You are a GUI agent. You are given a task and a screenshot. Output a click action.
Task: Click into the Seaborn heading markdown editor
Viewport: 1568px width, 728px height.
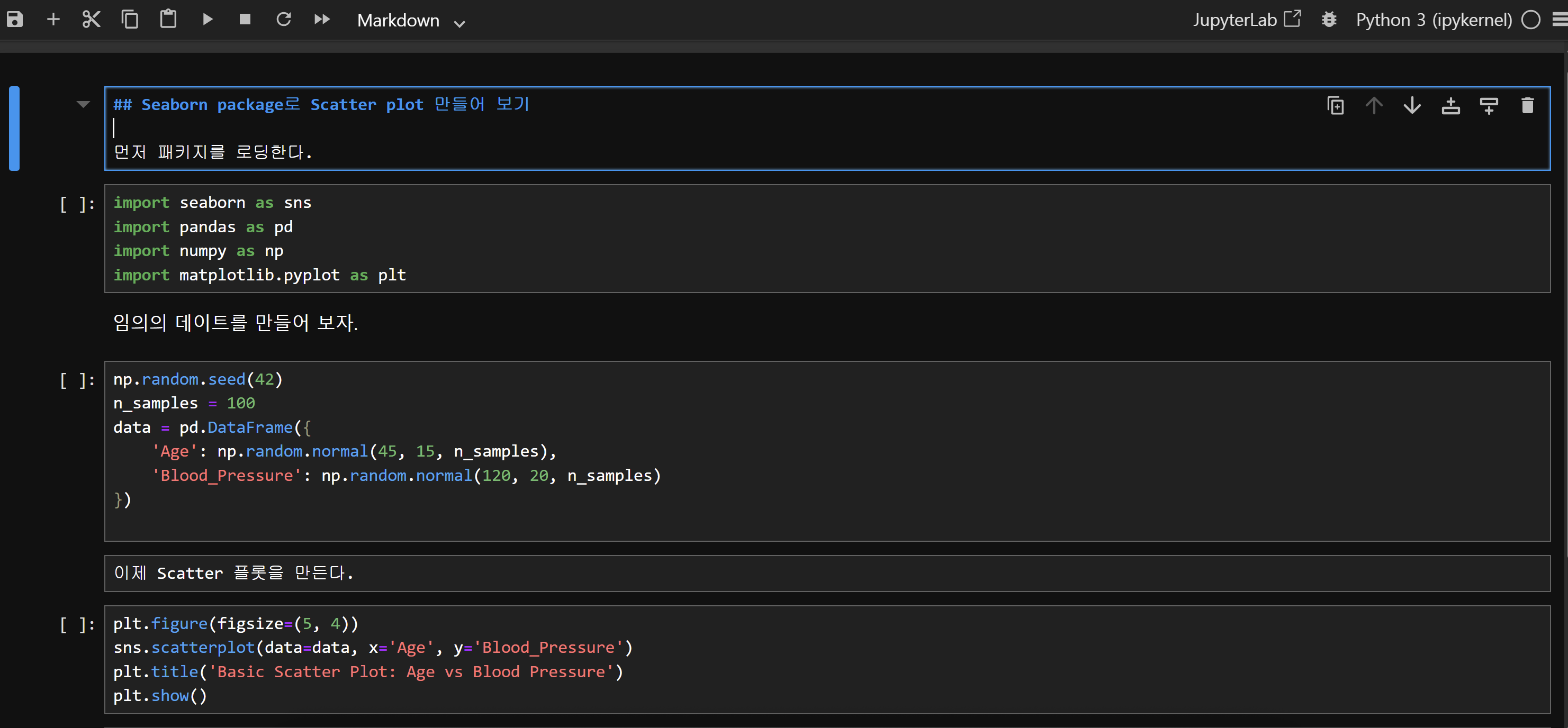point(827,129)
